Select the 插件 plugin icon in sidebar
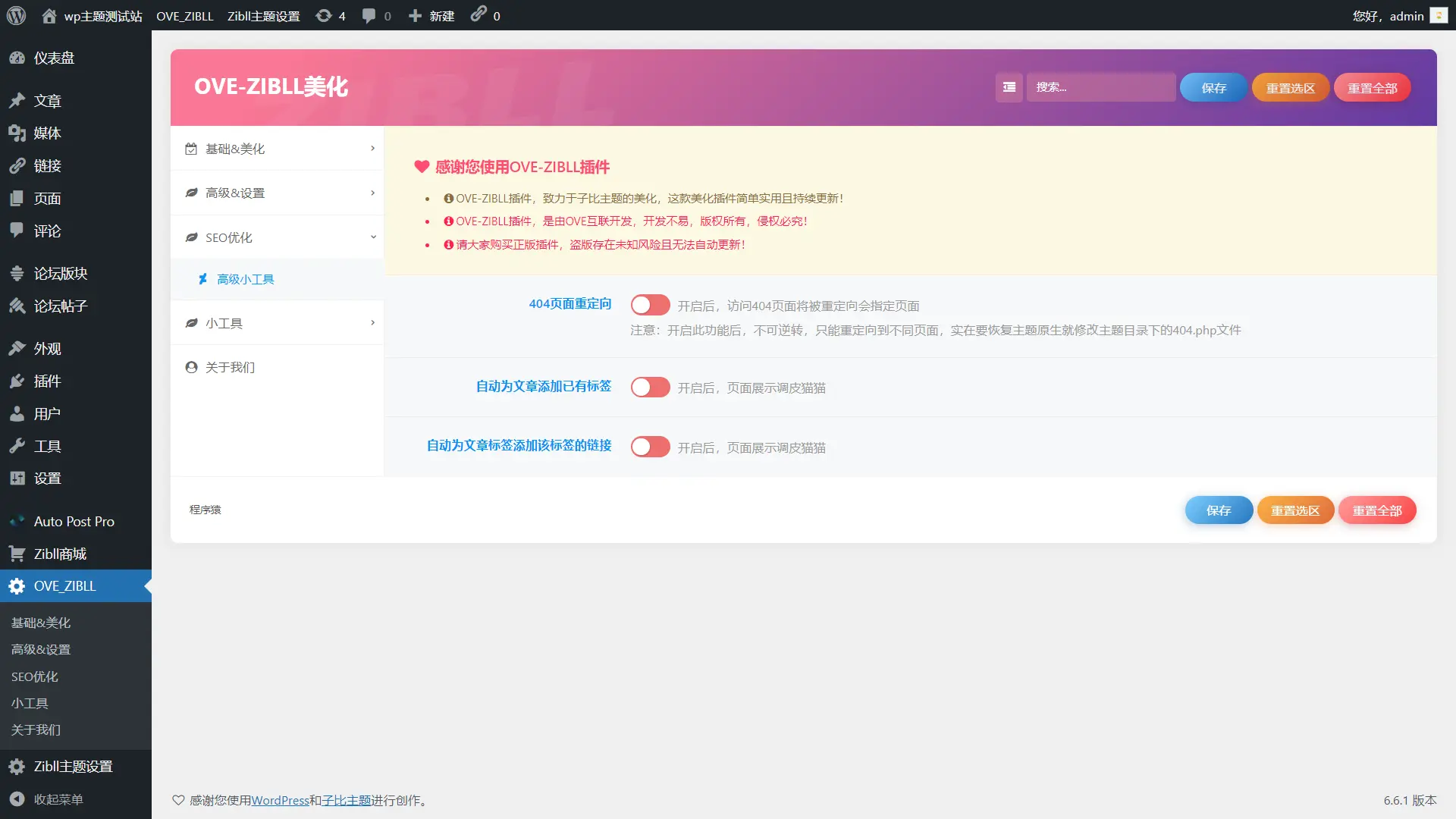1456x819 pixels. coord(18,381)
